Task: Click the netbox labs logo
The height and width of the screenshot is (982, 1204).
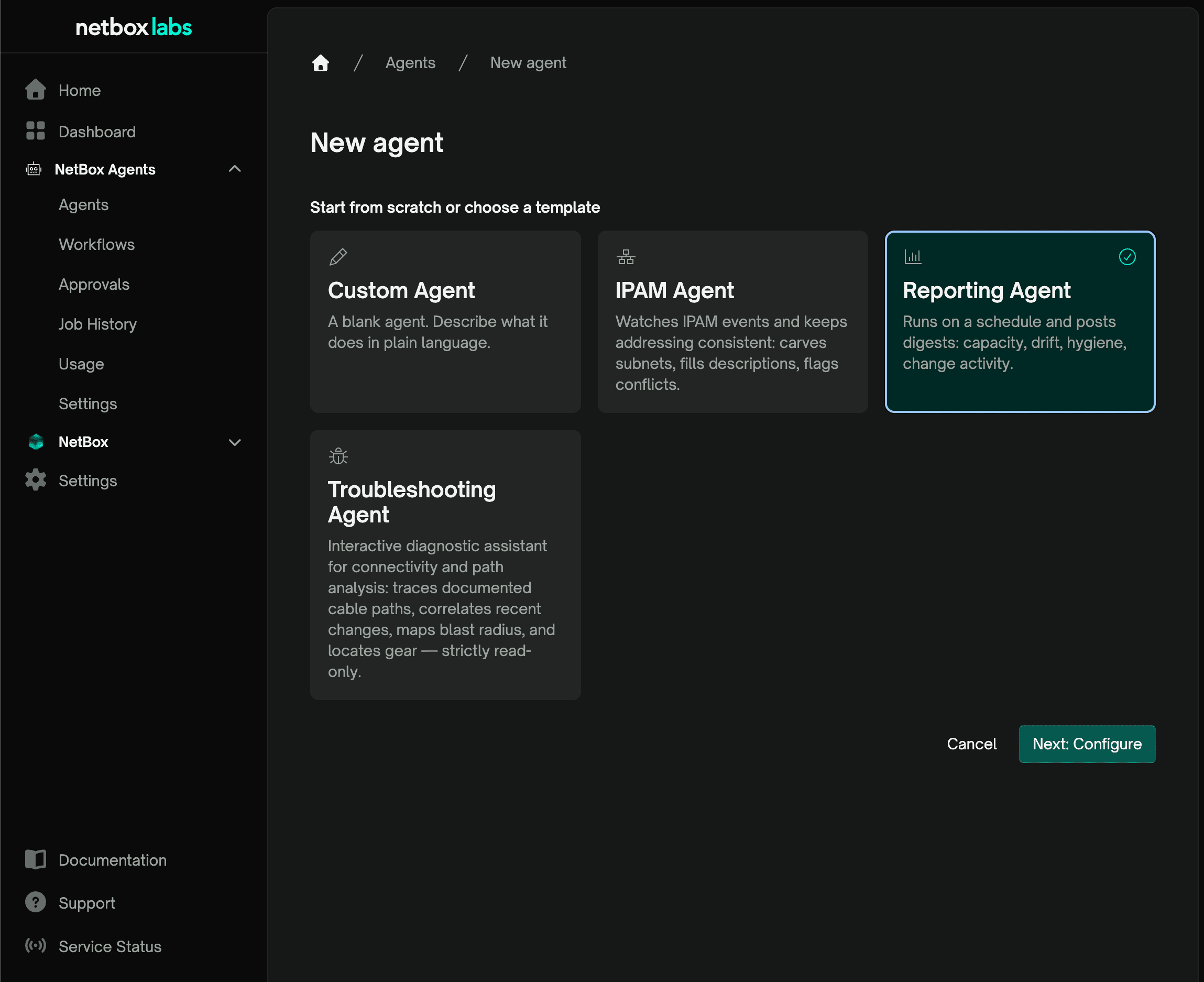Action: point(134,27)
